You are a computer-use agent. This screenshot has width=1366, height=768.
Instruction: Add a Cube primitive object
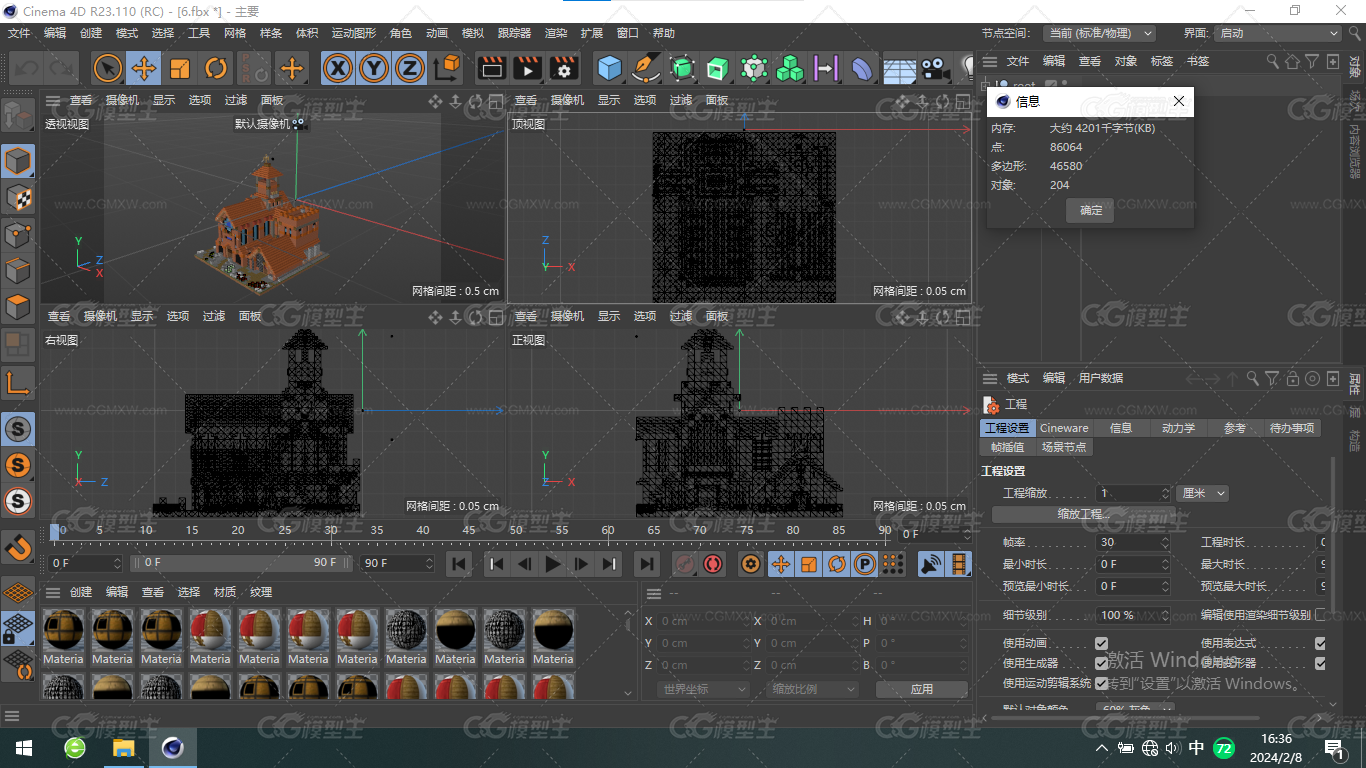pyautogui.click(x=609, y=68)
